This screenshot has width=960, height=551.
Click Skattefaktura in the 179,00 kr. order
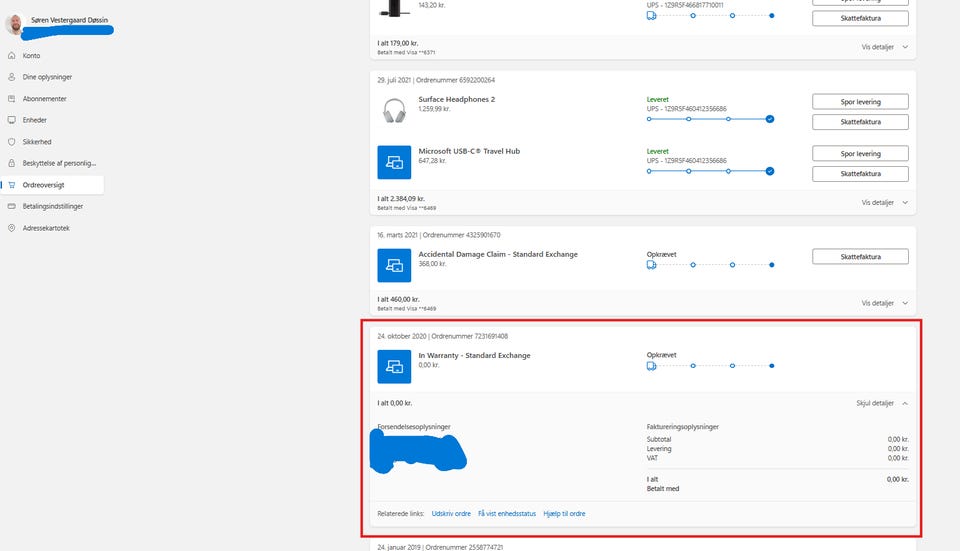[860, 18]
